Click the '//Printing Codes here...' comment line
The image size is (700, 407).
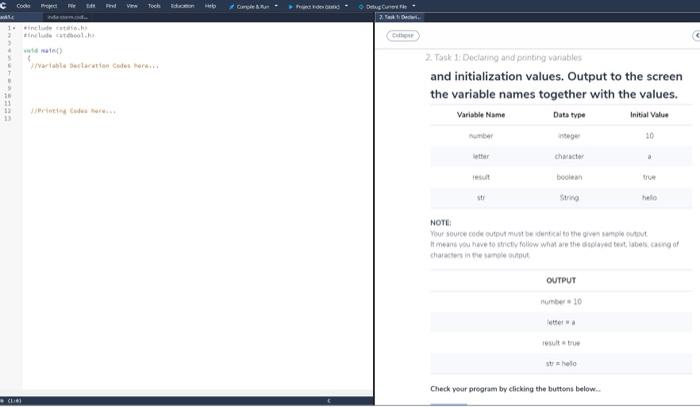coord(73,111)
